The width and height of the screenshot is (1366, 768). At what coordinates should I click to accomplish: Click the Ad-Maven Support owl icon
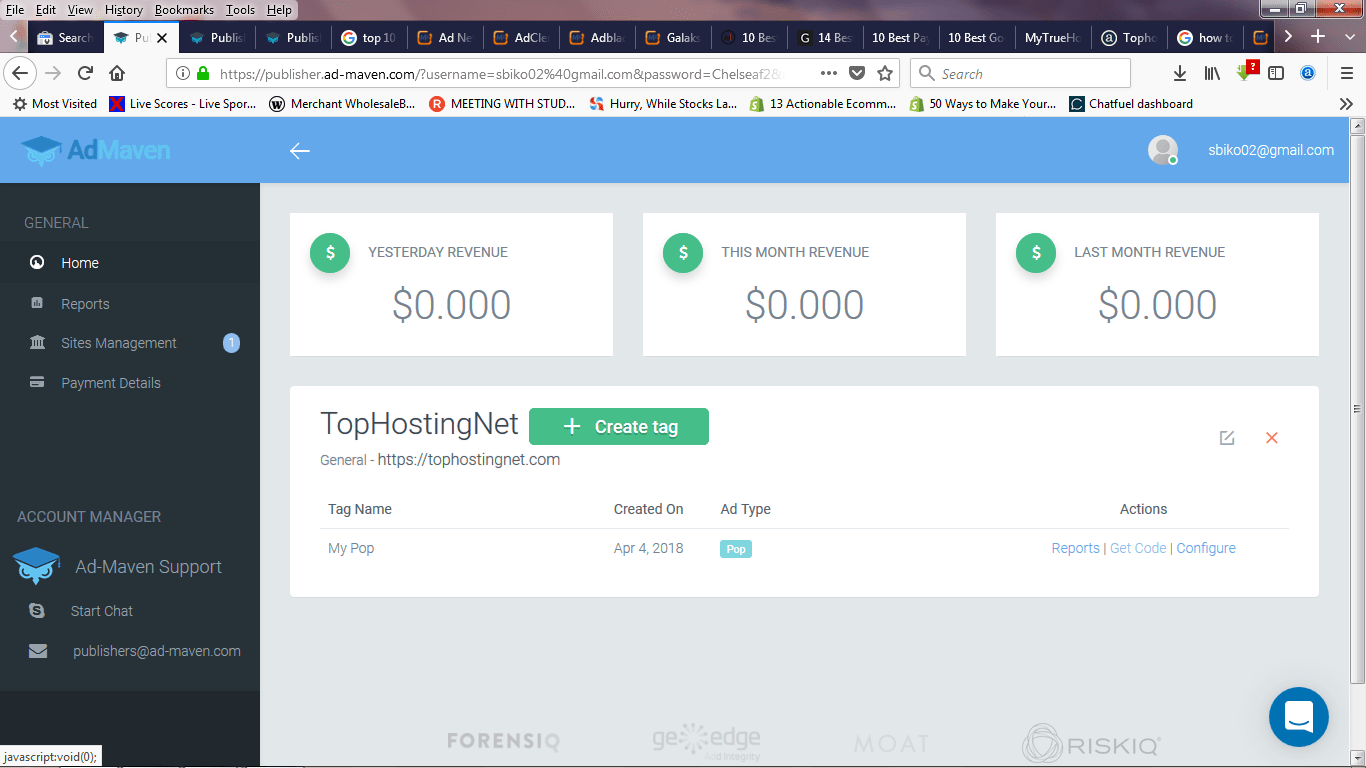[x=38, y=566]
